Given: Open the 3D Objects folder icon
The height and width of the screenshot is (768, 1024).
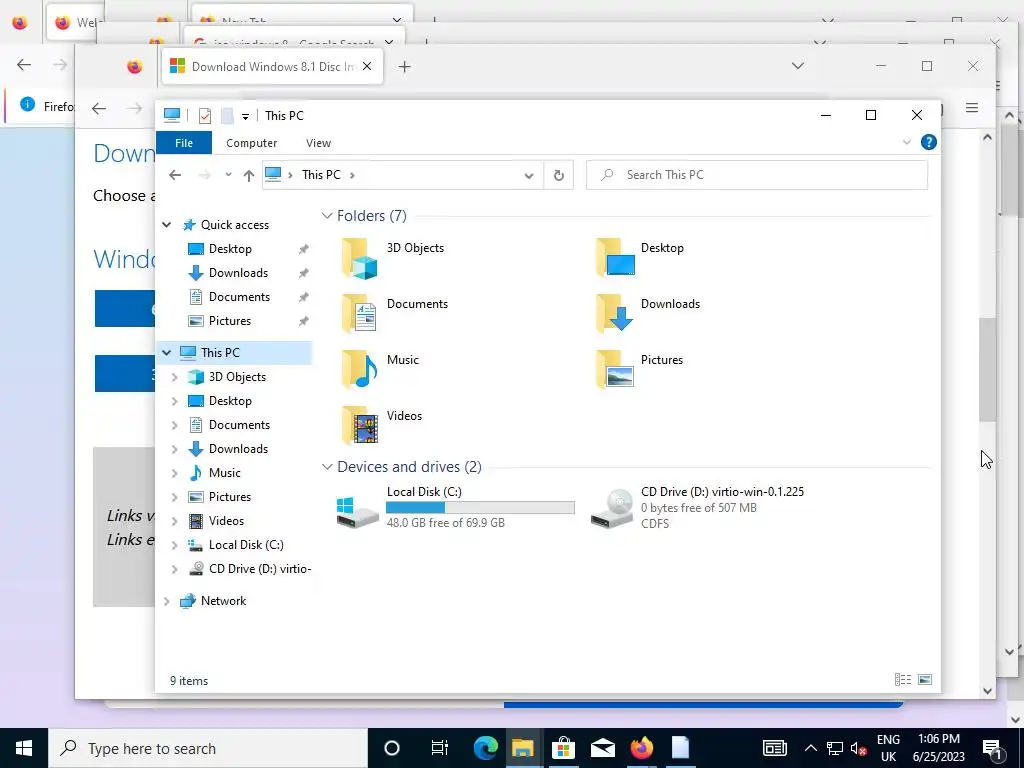Looking at the screenshot, I should click(x=360, y=259).
